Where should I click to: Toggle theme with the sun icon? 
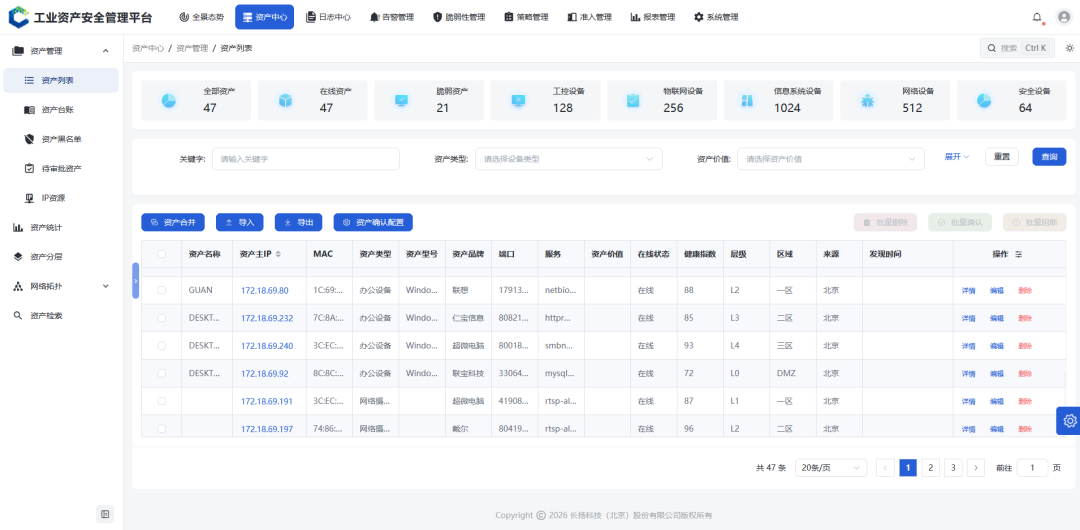[1070, 48]
